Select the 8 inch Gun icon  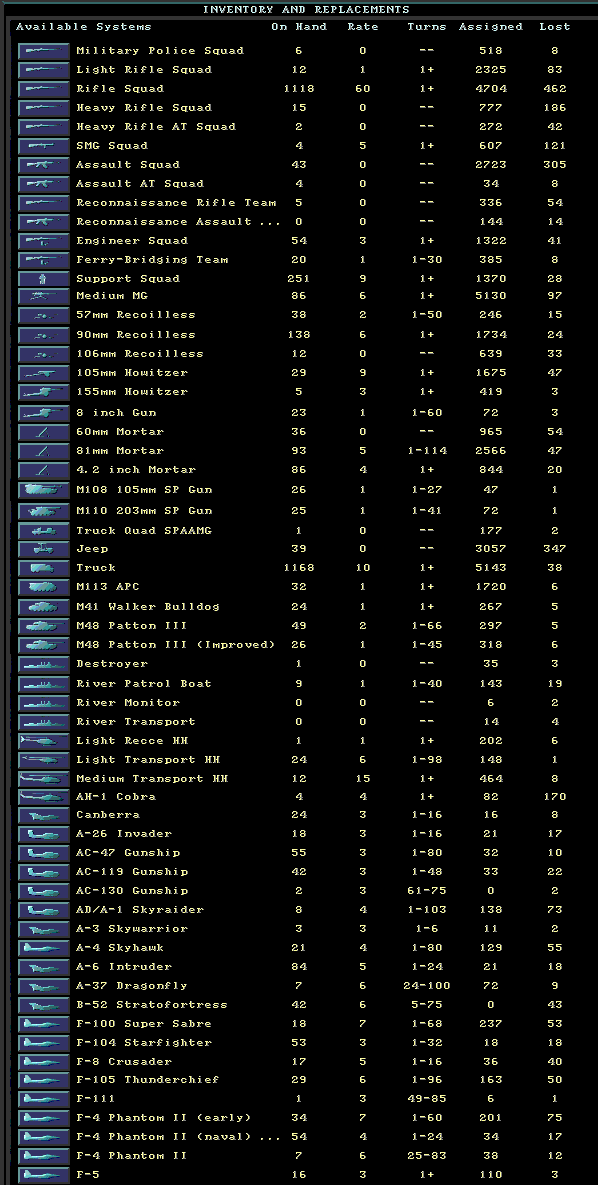pyautogui.click(x=44, y=413)
